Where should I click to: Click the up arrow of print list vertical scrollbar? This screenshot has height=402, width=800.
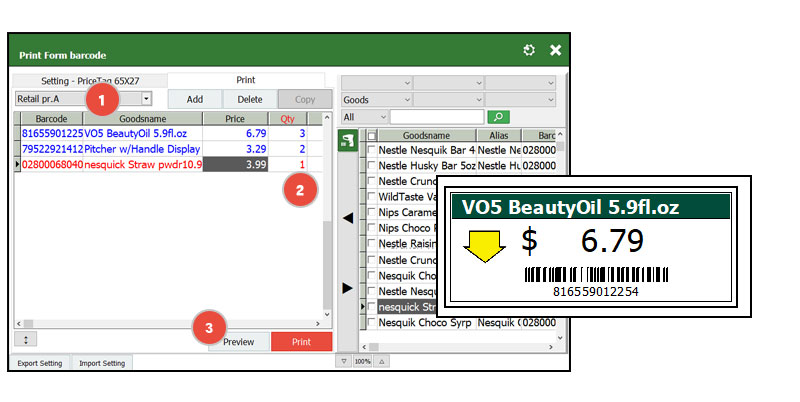327,118
